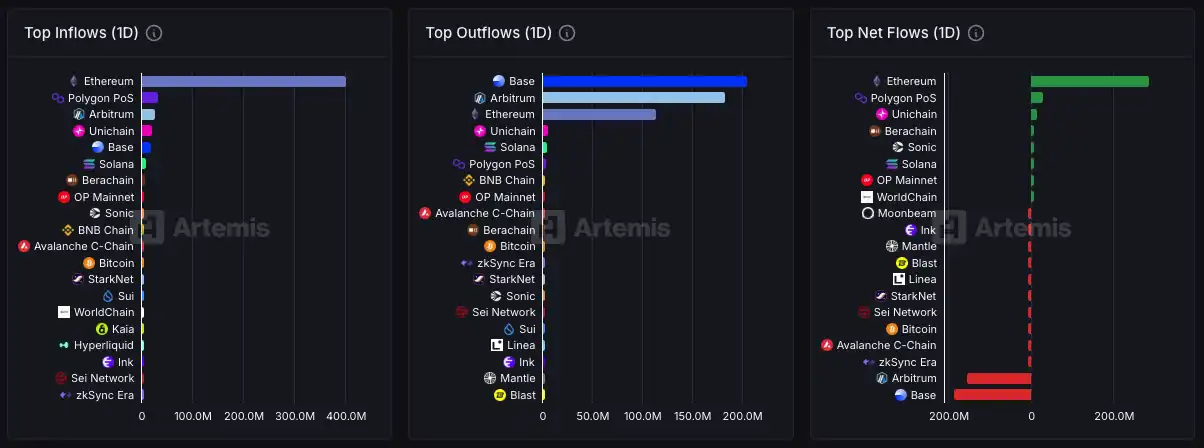Click the Mantle logo in Top Net Flows
This screenshot has width=1204, height=448.
[x=892, y=246]
